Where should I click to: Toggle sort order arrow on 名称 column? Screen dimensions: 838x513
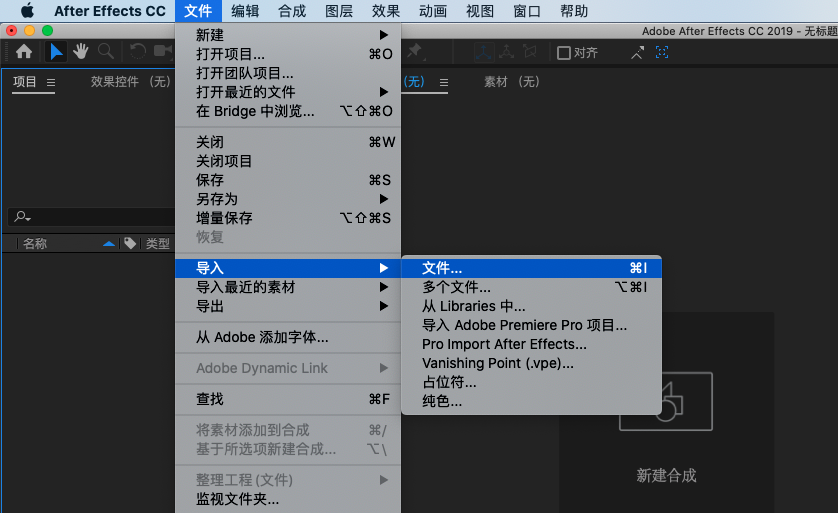pyautogui.click(x=108, y=244)
